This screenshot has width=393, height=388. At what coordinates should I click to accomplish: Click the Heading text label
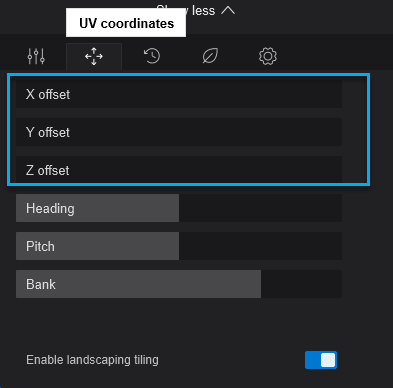[50, 209]
